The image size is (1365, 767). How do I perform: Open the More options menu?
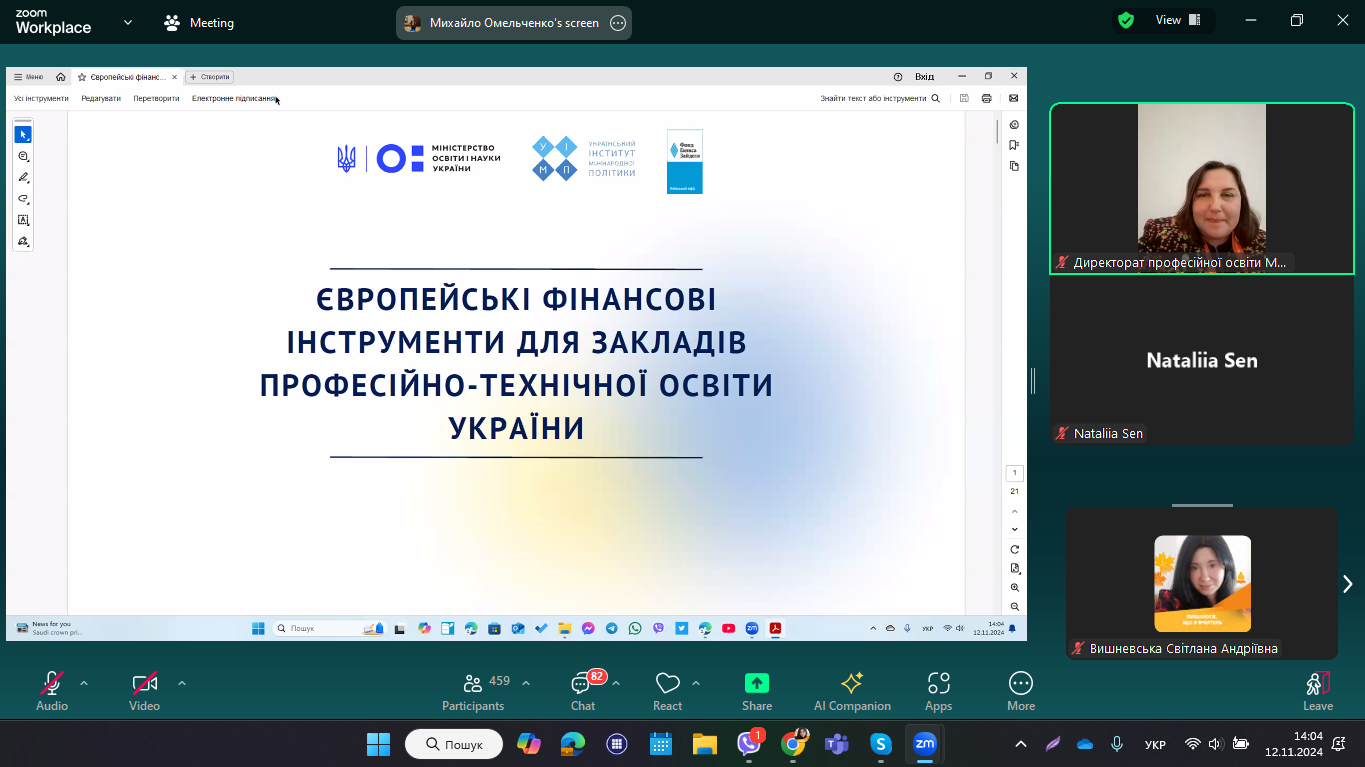1020,690
